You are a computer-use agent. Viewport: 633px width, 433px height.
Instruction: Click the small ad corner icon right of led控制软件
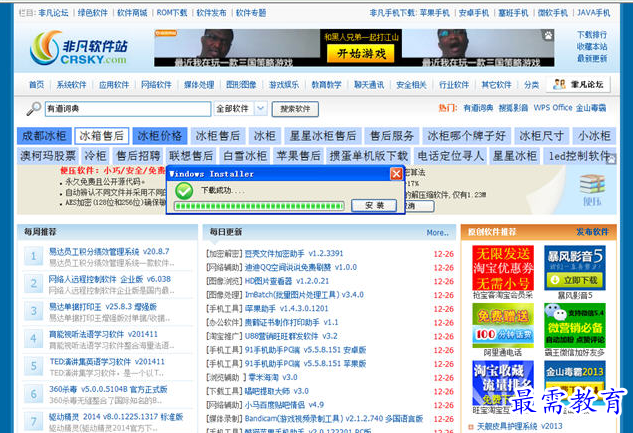pyautogui.click(x=611, y=160)
